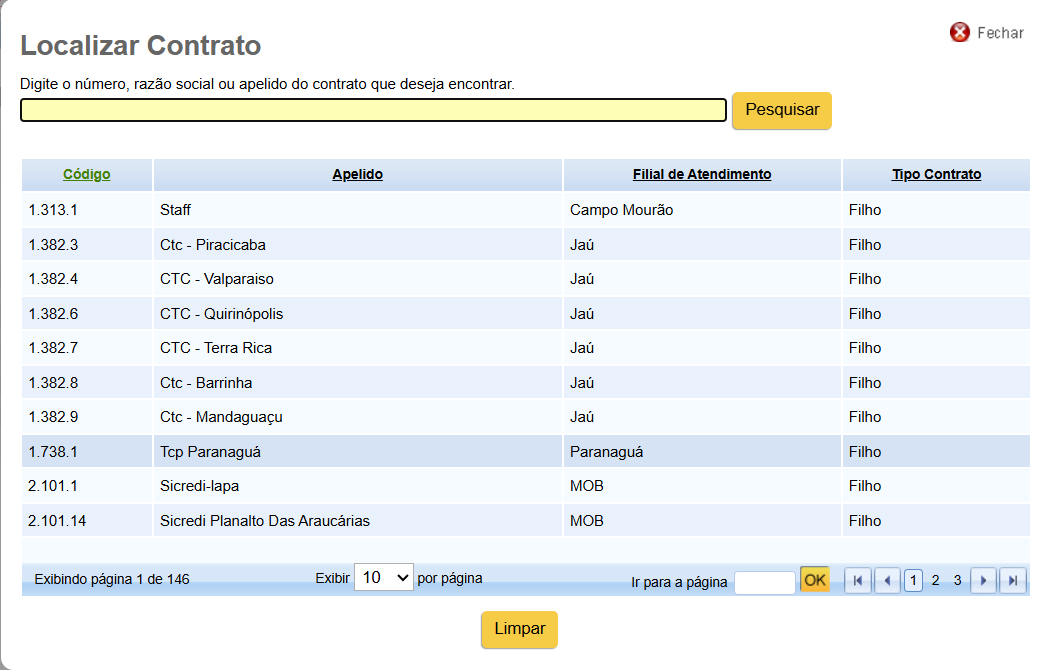Select contract code 1.313.1
The height and width of the screenshot is (670, 1037).
[x=53, y=210]
